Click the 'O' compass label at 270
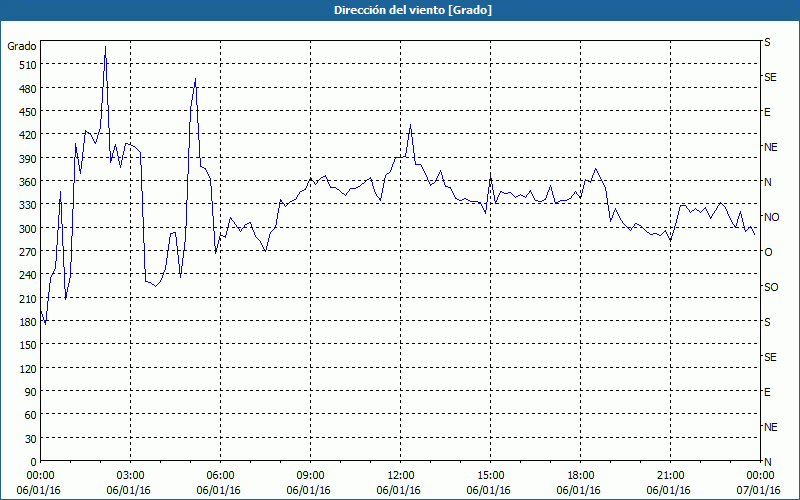This screenshot has width=800, height=500. point(768,252)
